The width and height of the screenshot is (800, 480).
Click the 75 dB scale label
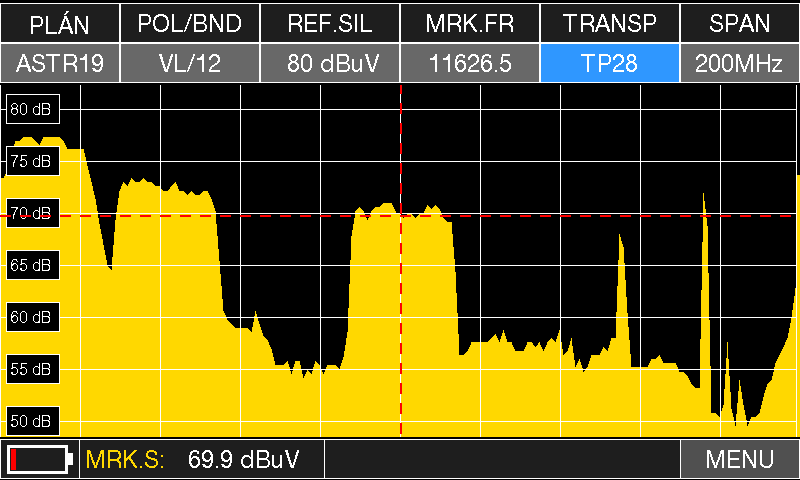click(x=33, y=161)
